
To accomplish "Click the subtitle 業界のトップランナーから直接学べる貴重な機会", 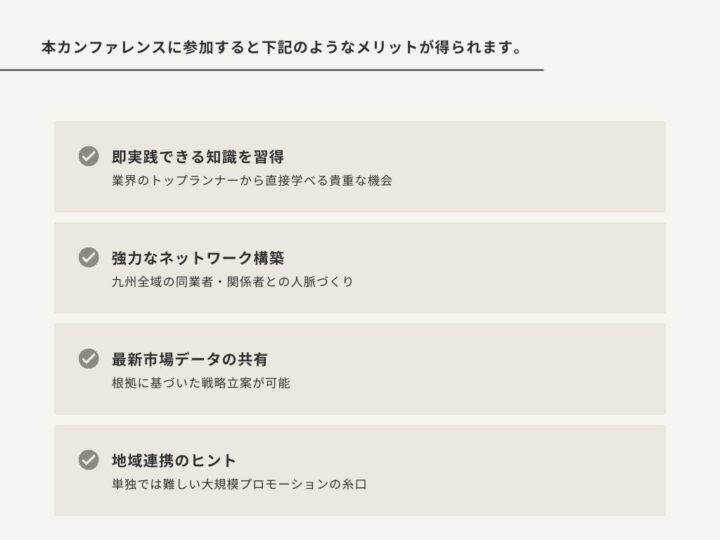I will click(252, 181).
